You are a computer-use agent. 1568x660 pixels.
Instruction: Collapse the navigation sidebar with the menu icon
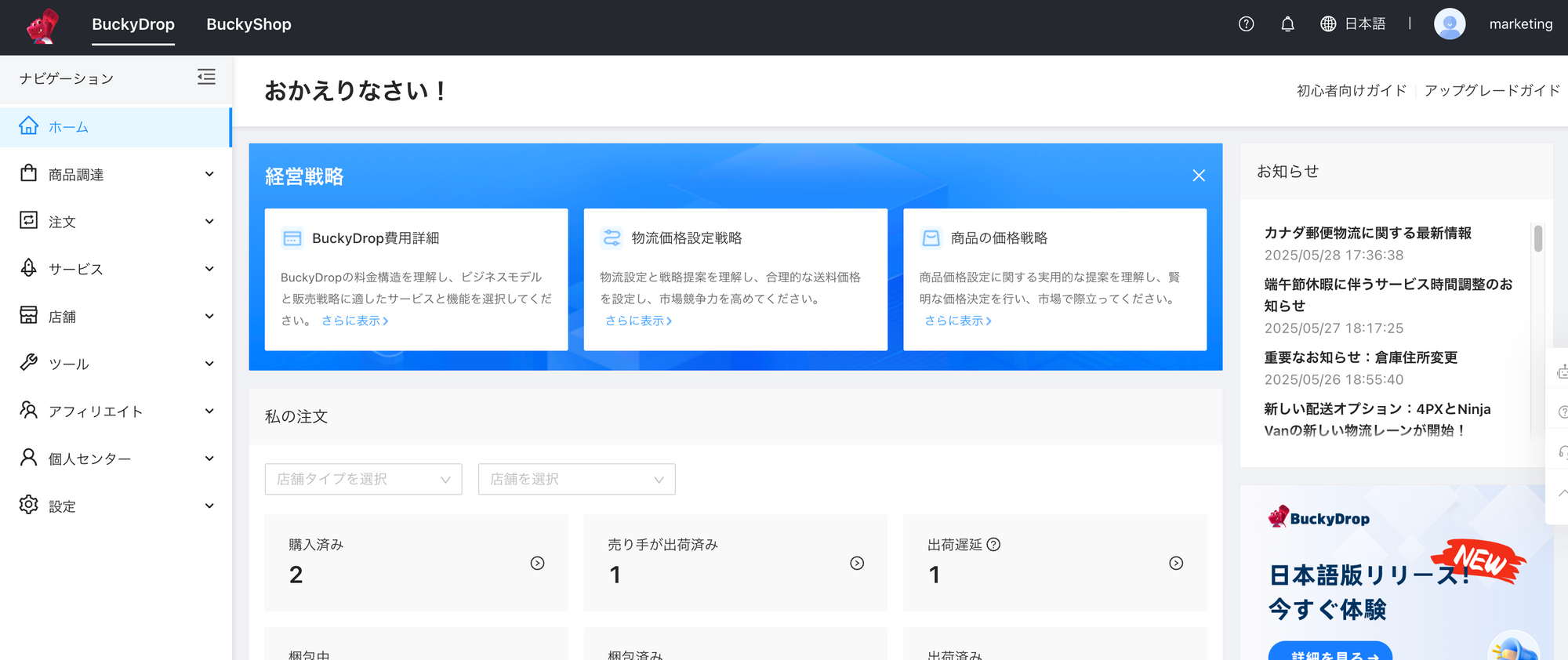click(206, 77)
